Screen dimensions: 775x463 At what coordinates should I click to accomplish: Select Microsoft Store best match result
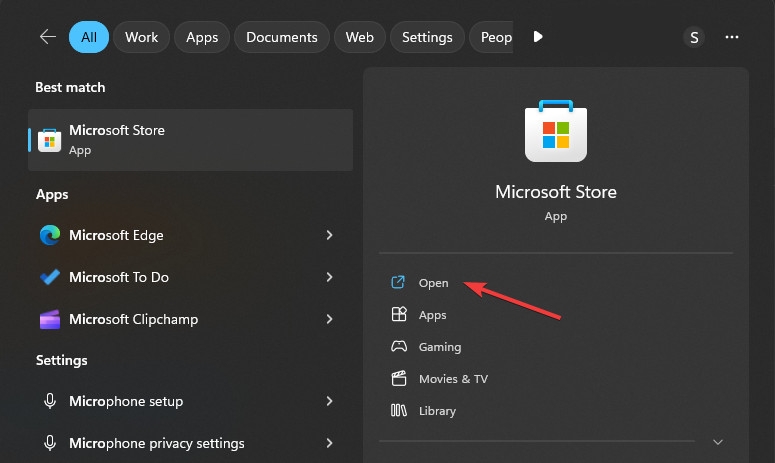click(x=190, y=140)
